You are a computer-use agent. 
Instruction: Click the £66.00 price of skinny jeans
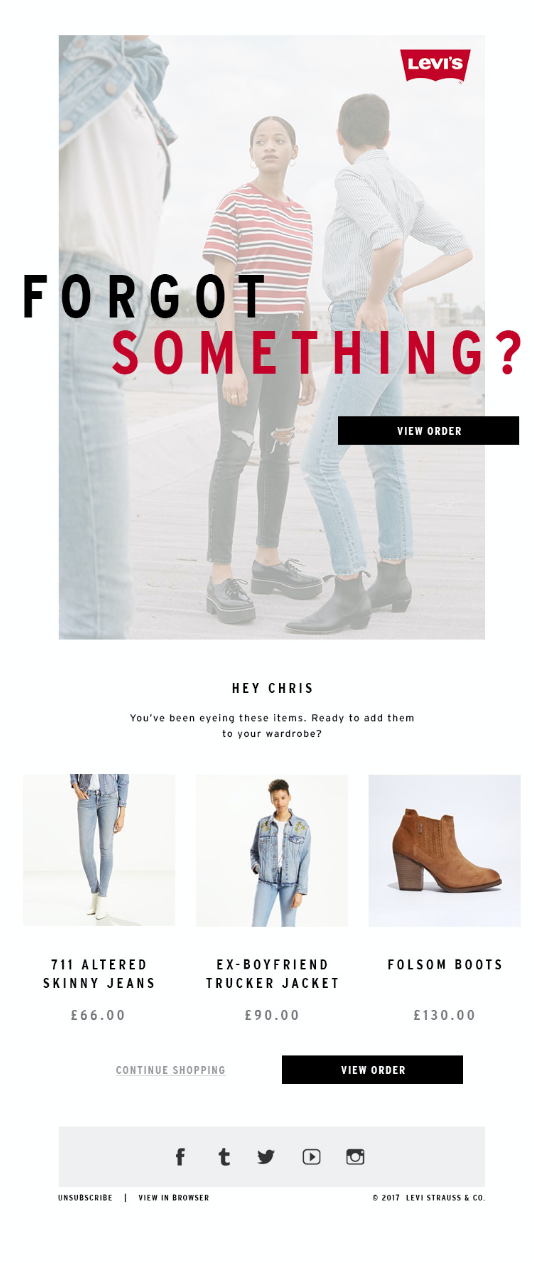(99, 1015)
